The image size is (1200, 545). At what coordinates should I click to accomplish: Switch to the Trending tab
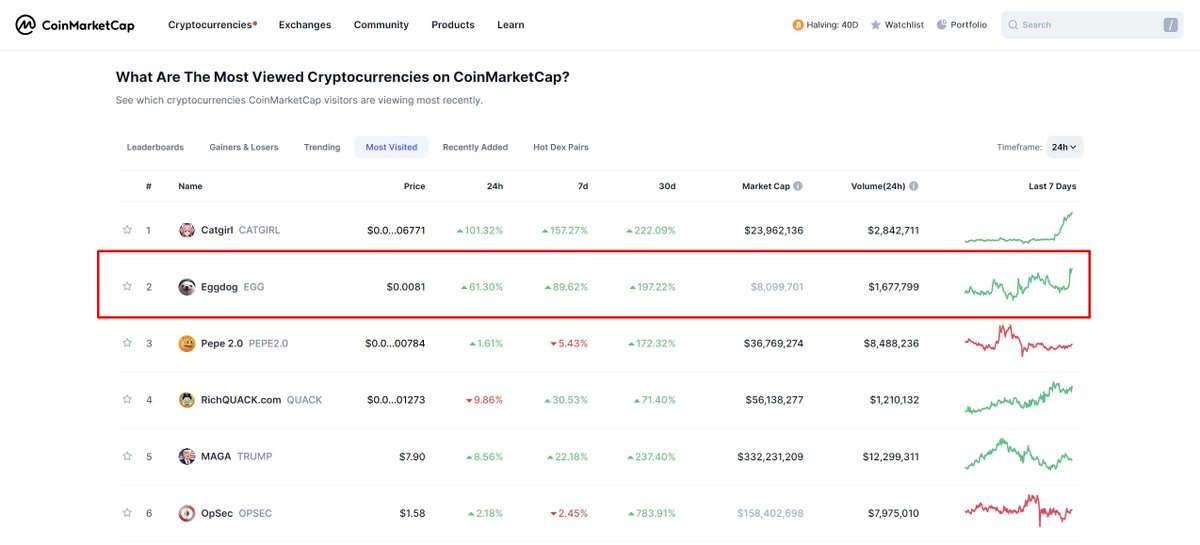tap(322, 147)
